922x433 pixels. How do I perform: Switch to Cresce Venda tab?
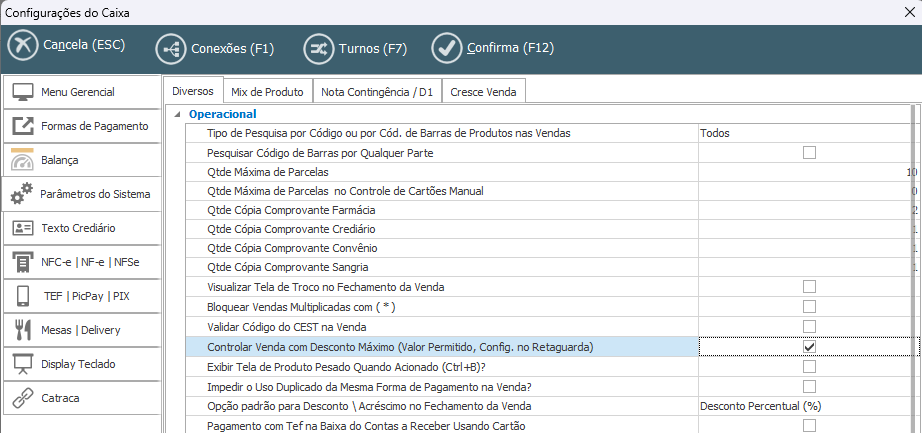pyautogui.click(x=483, y=91)
